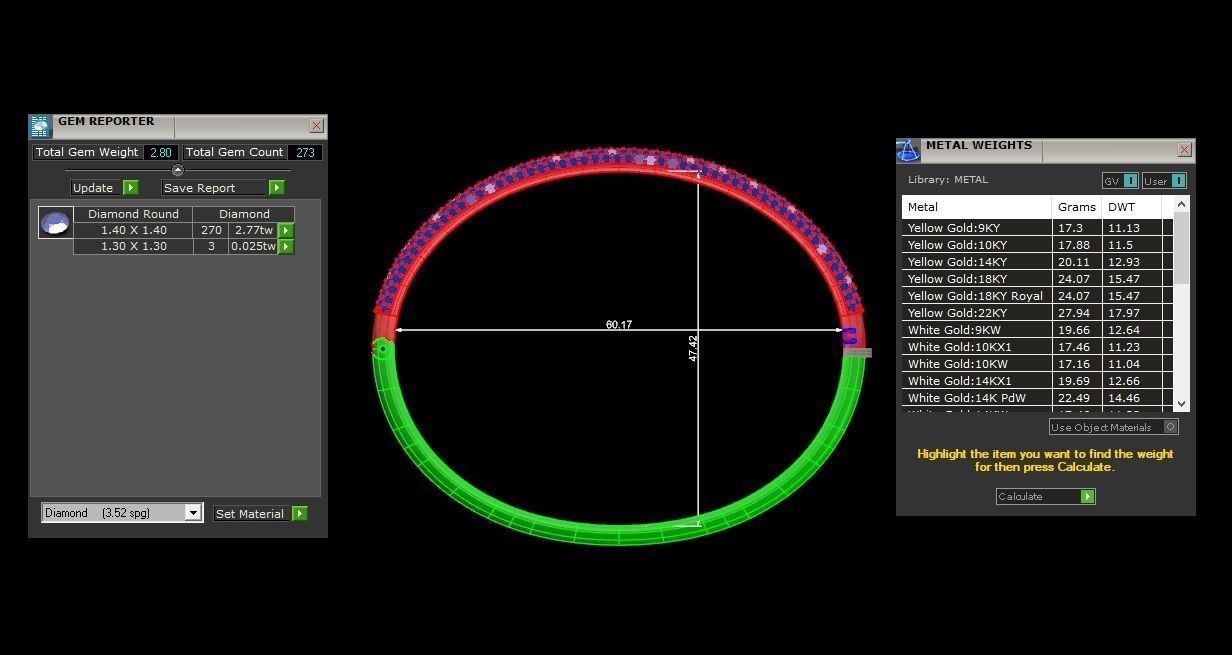This screenshot has width=1232, height=655.
Task: Select Yellow Gold:18KY Royal row
Action: pos(1037,296)
